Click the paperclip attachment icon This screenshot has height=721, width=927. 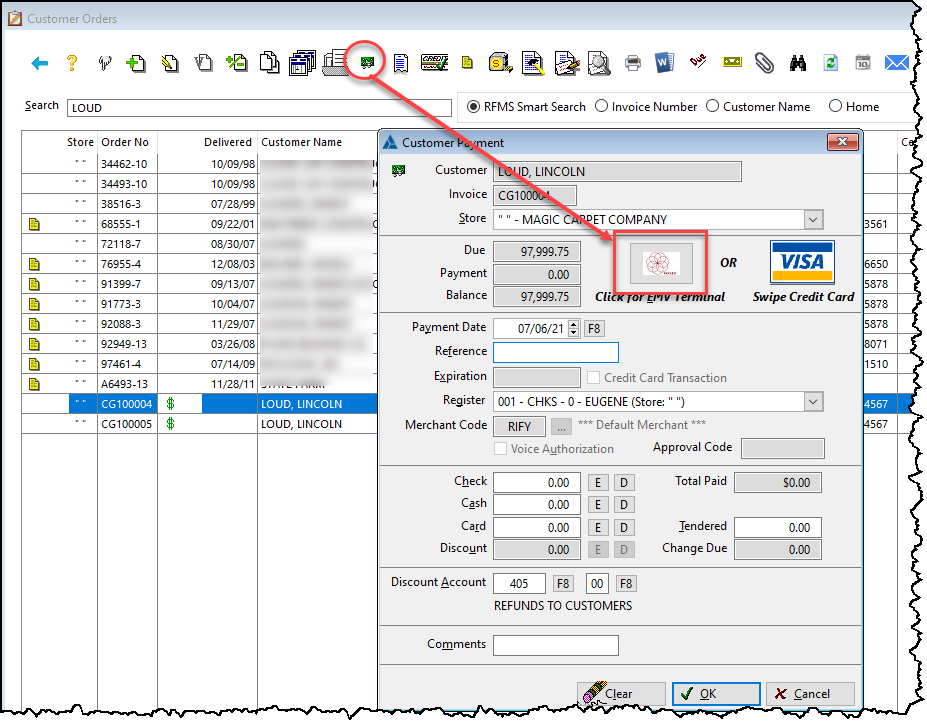[764, 63]
